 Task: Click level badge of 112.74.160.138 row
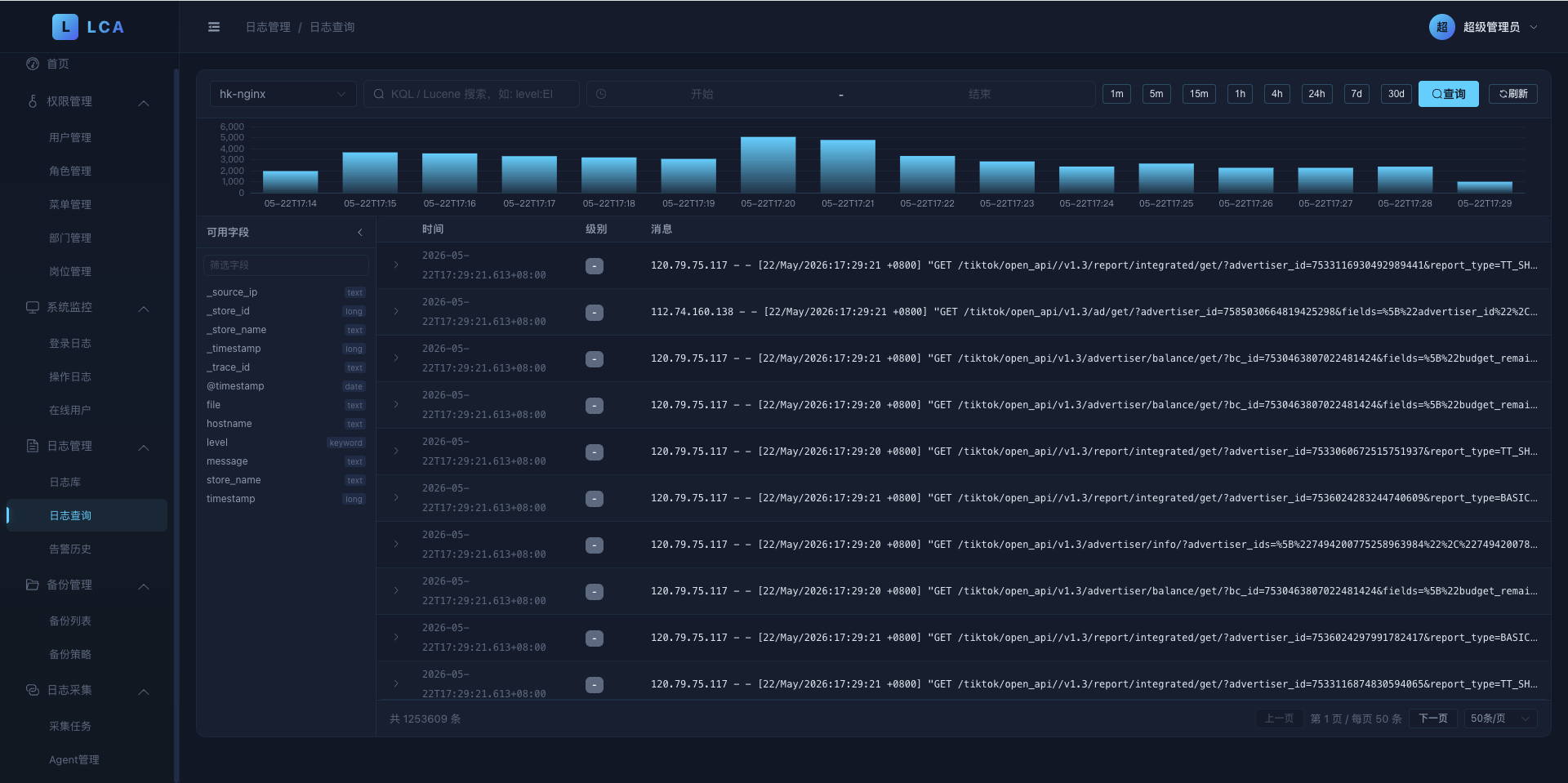pyautogui.click(x=595, y=313)
